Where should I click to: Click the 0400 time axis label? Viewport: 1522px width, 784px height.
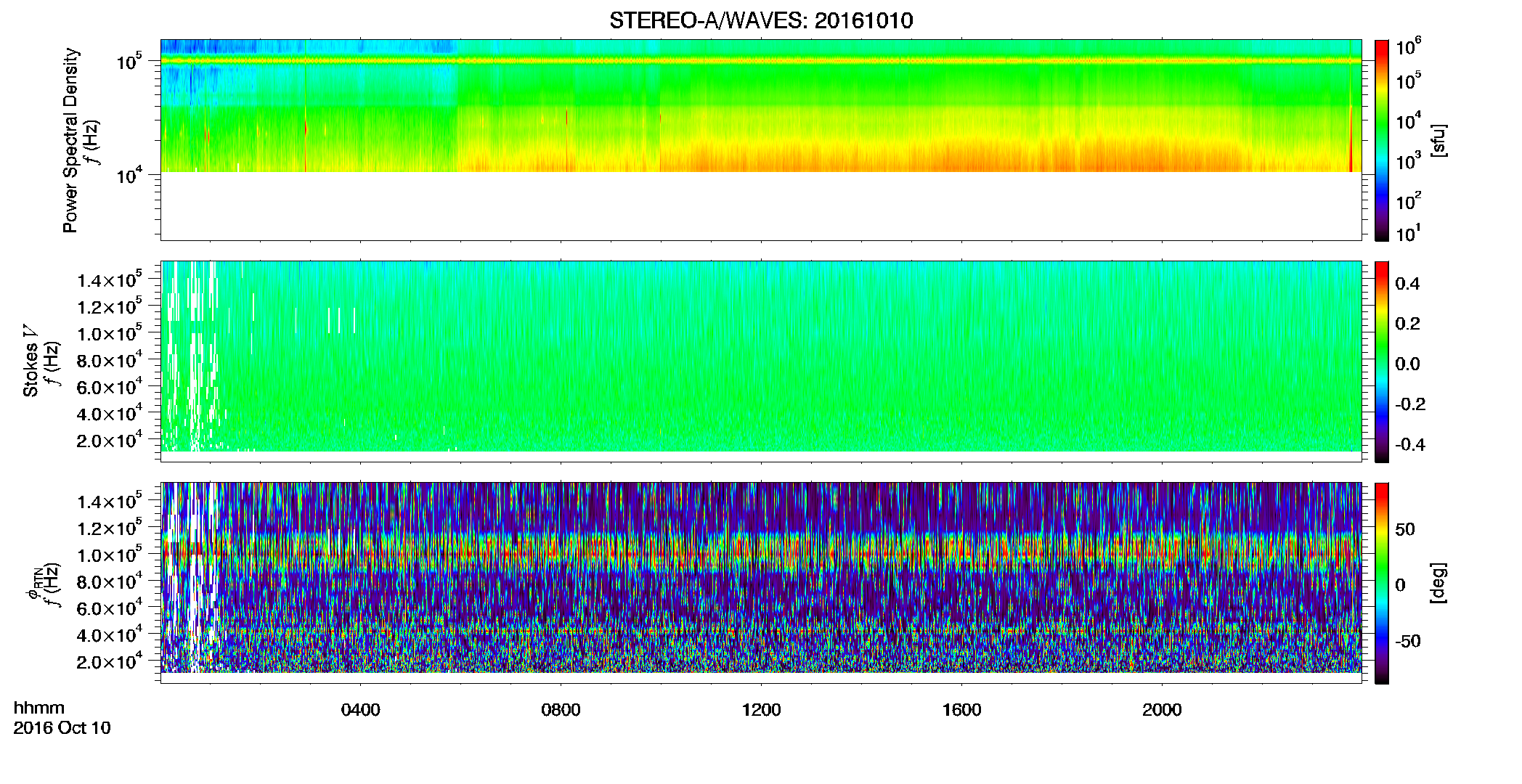tap(360, 710)
